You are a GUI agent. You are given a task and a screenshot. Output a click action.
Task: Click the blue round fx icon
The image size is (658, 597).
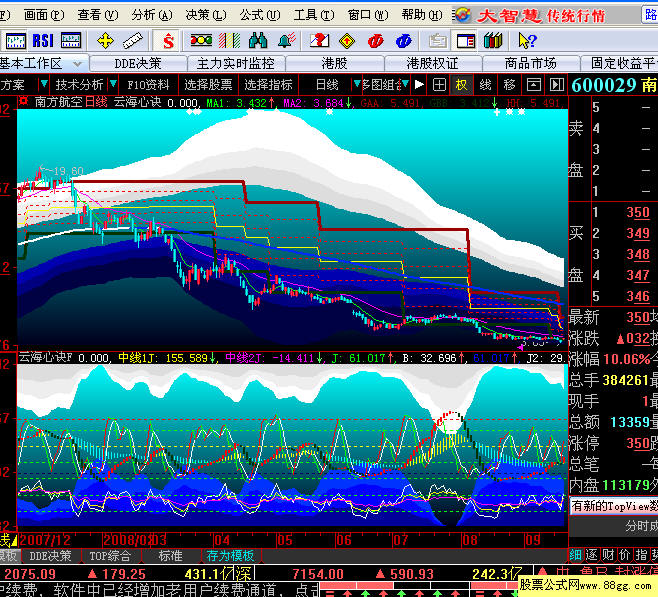(x=403, y=41)
